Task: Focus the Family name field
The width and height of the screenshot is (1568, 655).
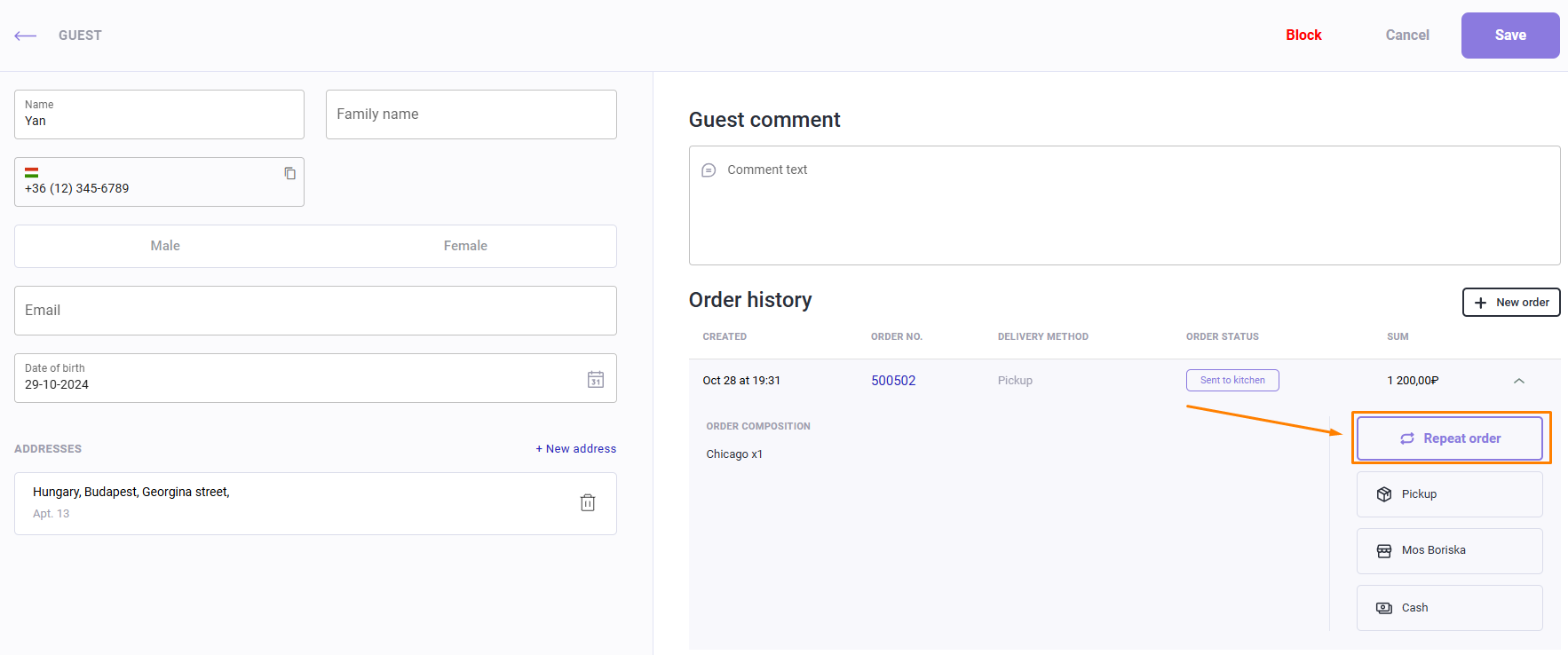Action: 471,114
